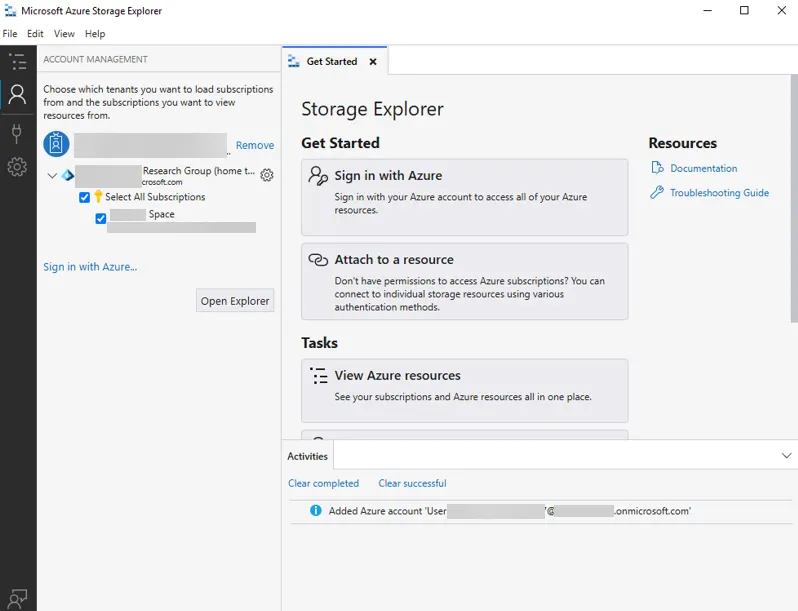798x611 pixels.
Task: Open the View menu
Action: [64, 34]
